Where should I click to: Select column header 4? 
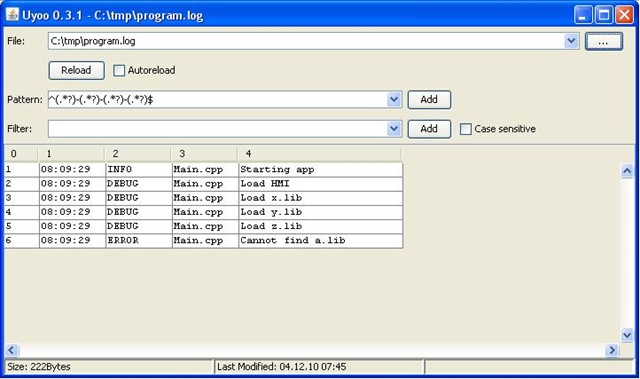click(x=320, y=154)
